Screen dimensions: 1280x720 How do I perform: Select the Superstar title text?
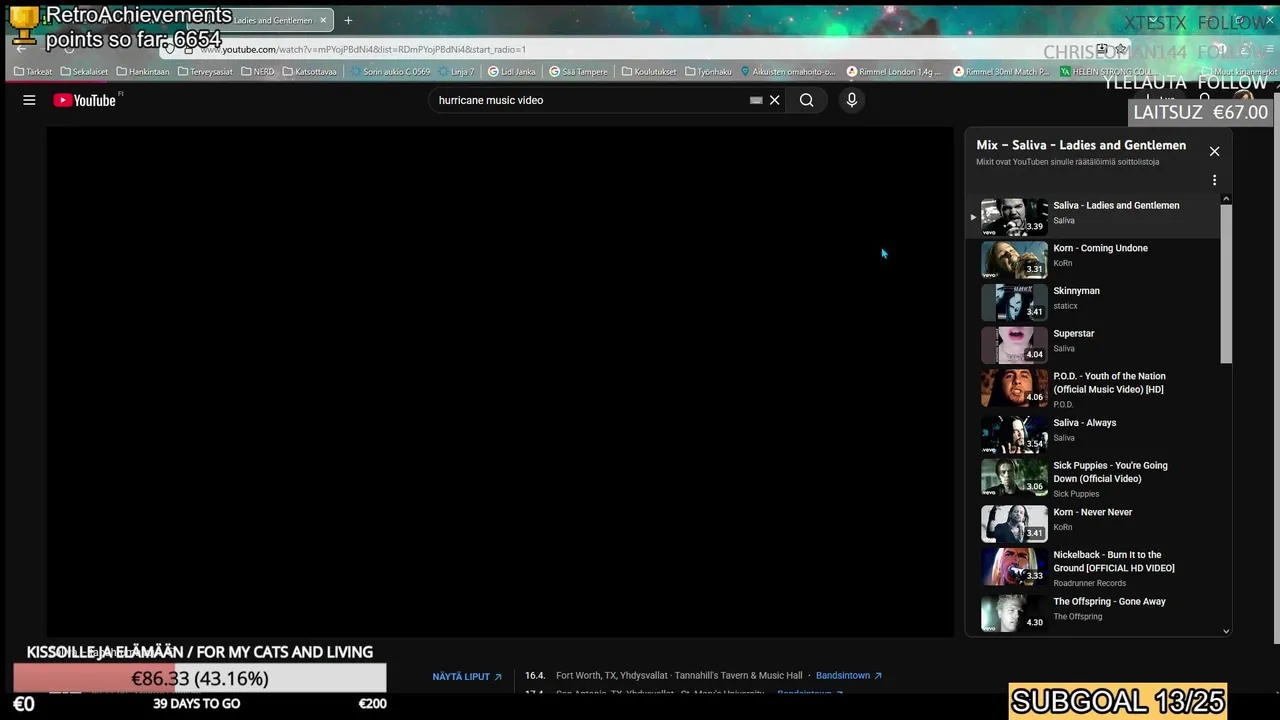(x=1073, y=334)
